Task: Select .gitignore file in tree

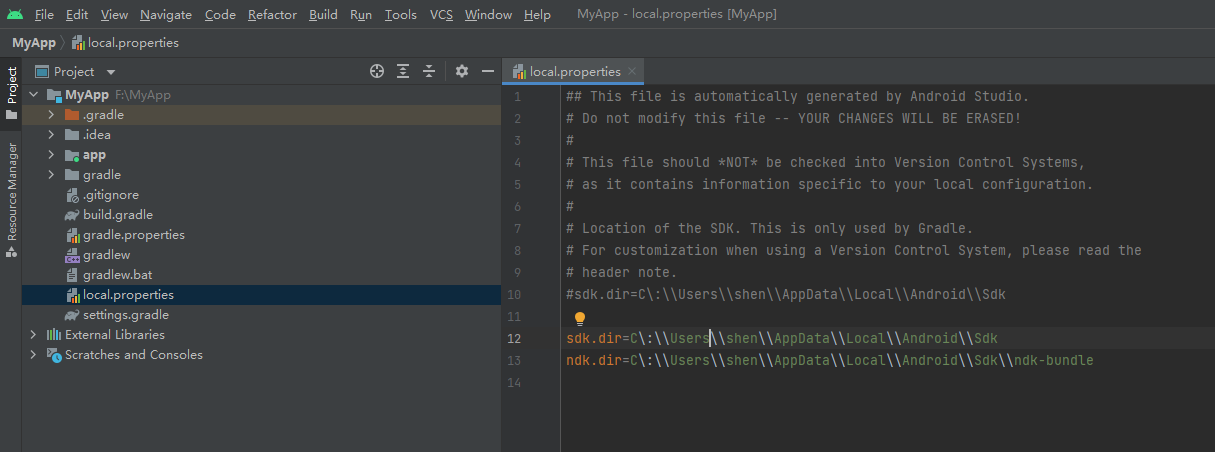Action: (261, 195)
